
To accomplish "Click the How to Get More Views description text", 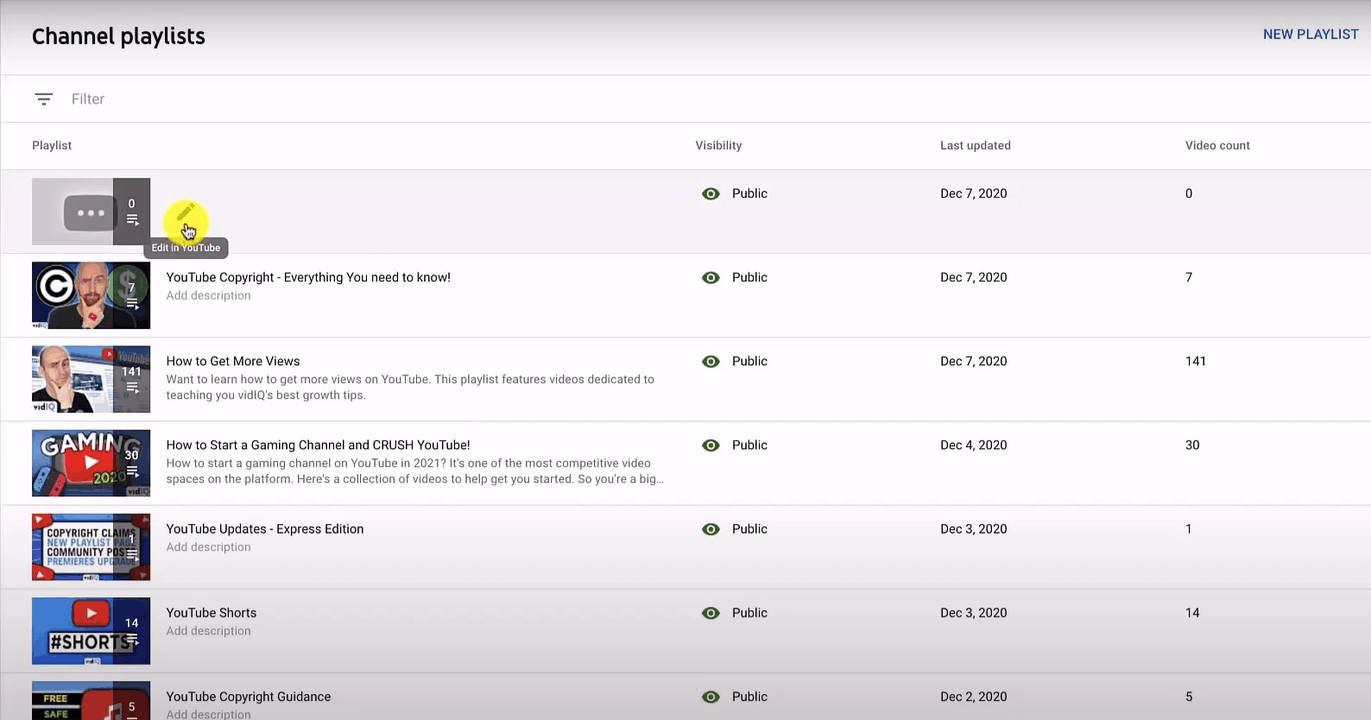I will tap(410, 387).
